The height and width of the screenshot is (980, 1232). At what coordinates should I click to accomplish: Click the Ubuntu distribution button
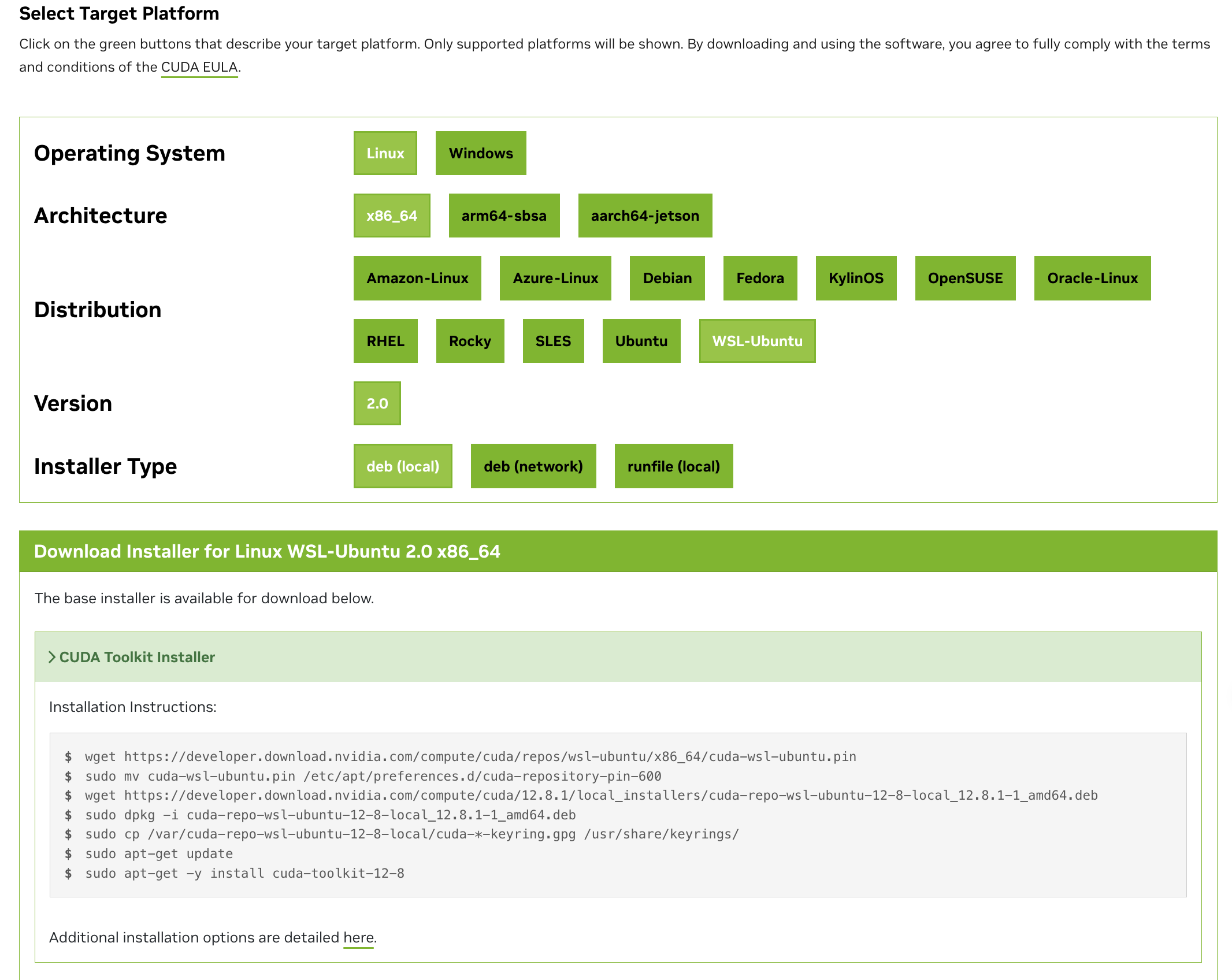tap(641, 341)
